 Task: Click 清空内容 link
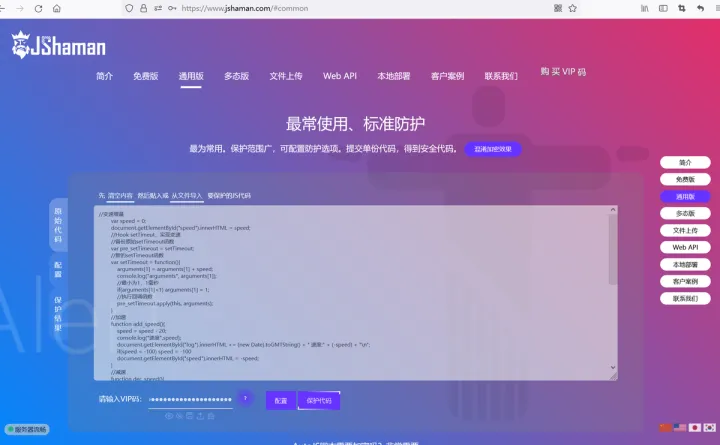click(x=120, y=196)
